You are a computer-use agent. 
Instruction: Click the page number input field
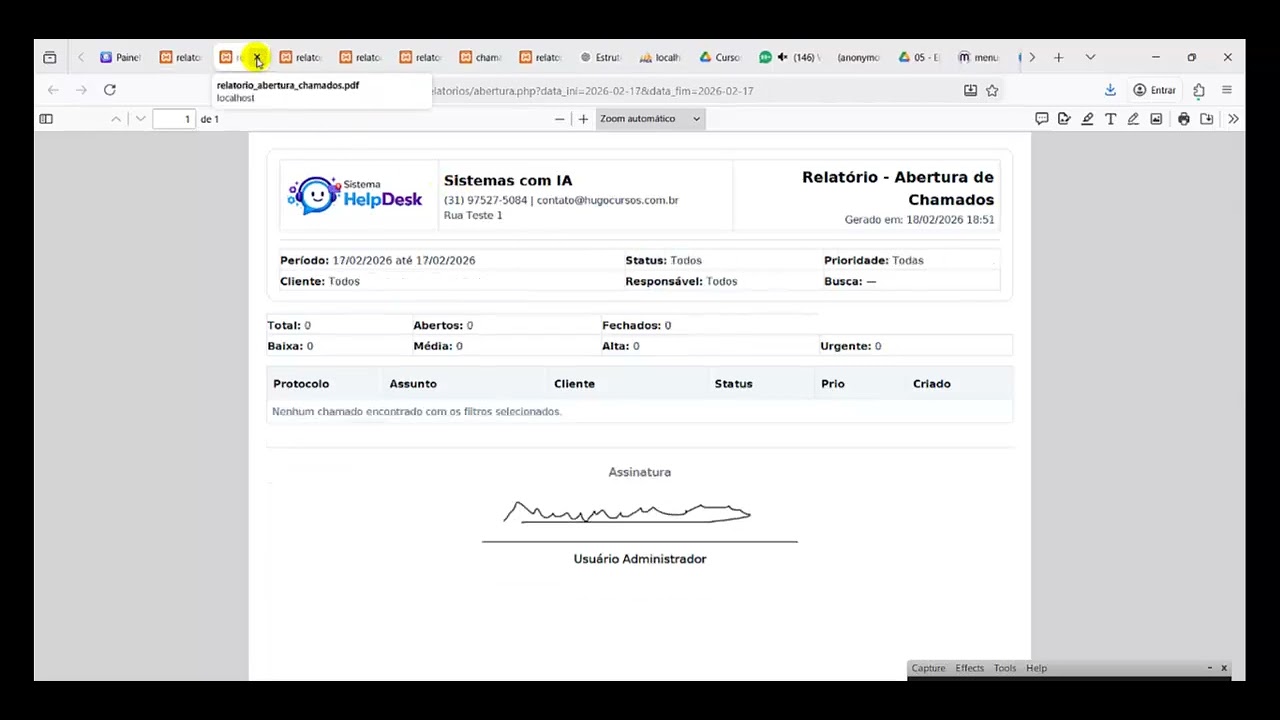coord(174,119)
